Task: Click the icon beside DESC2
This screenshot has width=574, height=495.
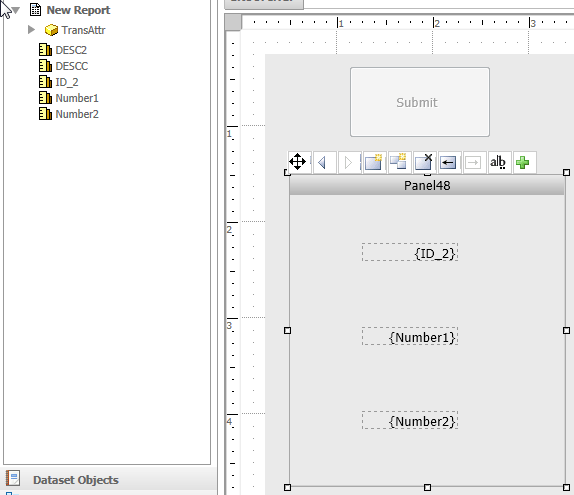Action: pyautogui.click(x=45, y=50)
